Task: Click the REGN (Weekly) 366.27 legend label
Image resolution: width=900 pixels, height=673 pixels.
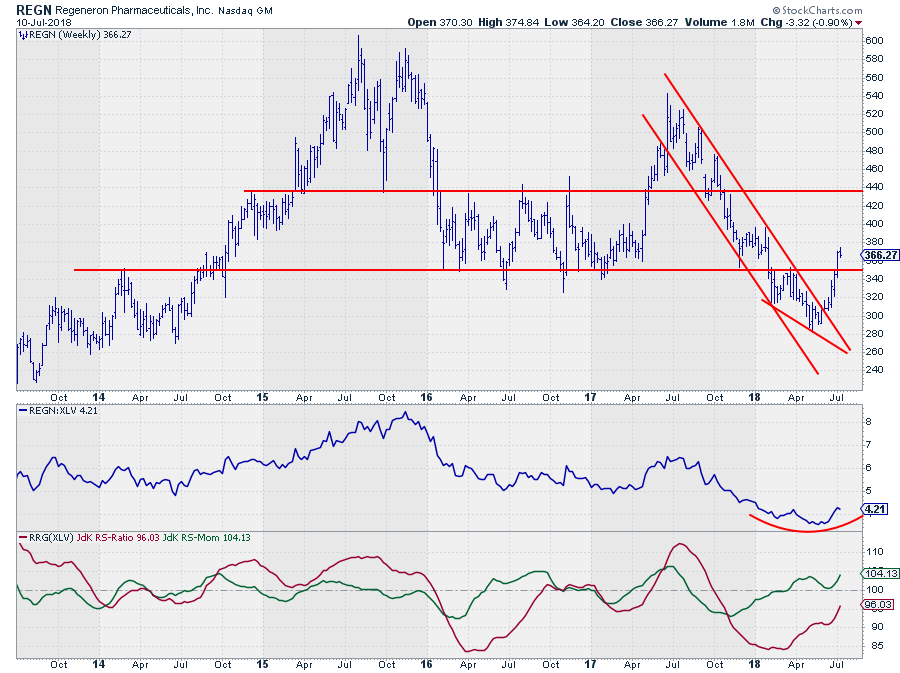Action: [x=80, y=35]
